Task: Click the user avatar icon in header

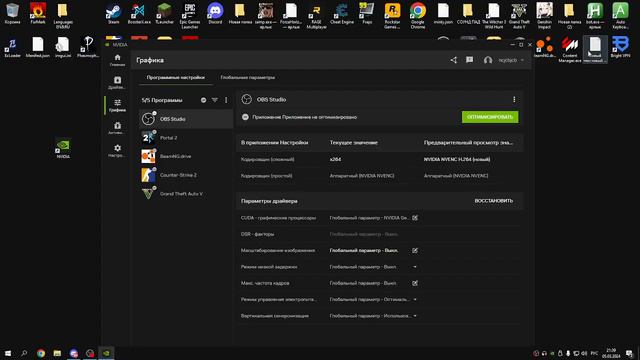Action: 488,60
